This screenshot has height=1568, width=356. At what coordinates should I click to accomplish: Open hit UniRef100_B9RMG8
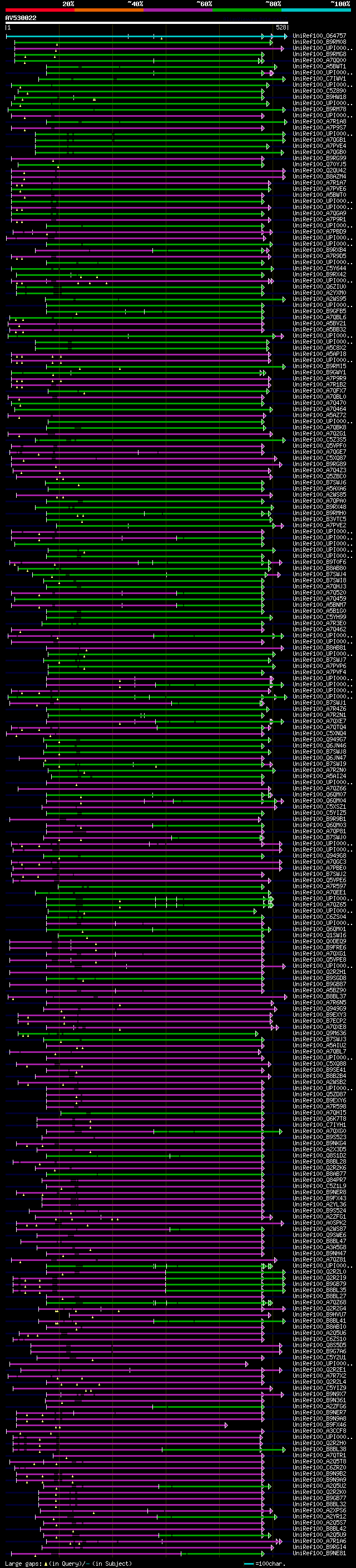[319, 54]
